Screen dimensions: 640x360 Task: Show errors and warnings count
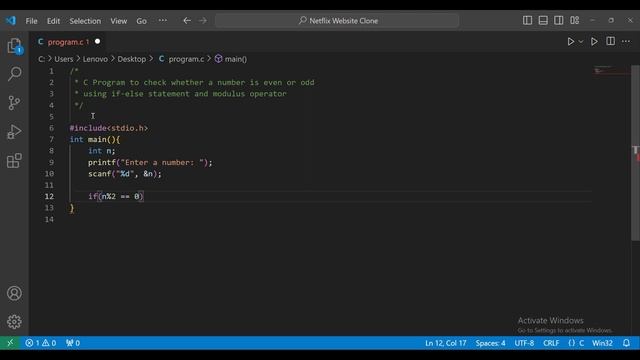[x=40, y=343]
